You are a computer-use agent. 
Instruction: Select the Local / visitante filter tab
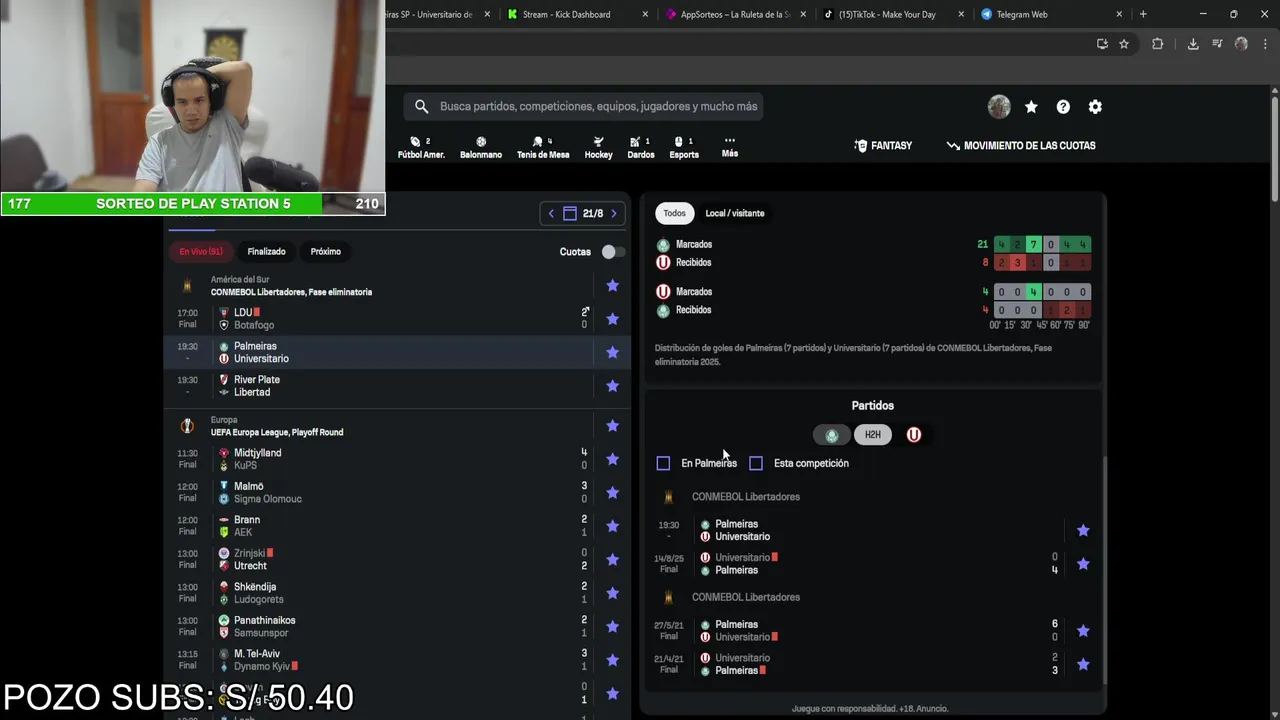tap(735, 213)
